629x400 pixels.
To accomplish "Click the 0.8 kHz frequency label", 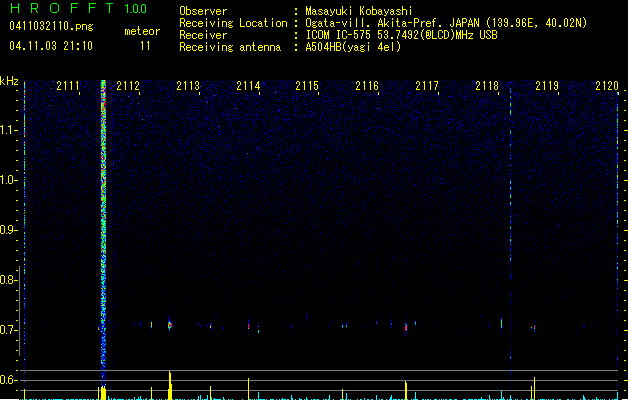I will point(8,280).
